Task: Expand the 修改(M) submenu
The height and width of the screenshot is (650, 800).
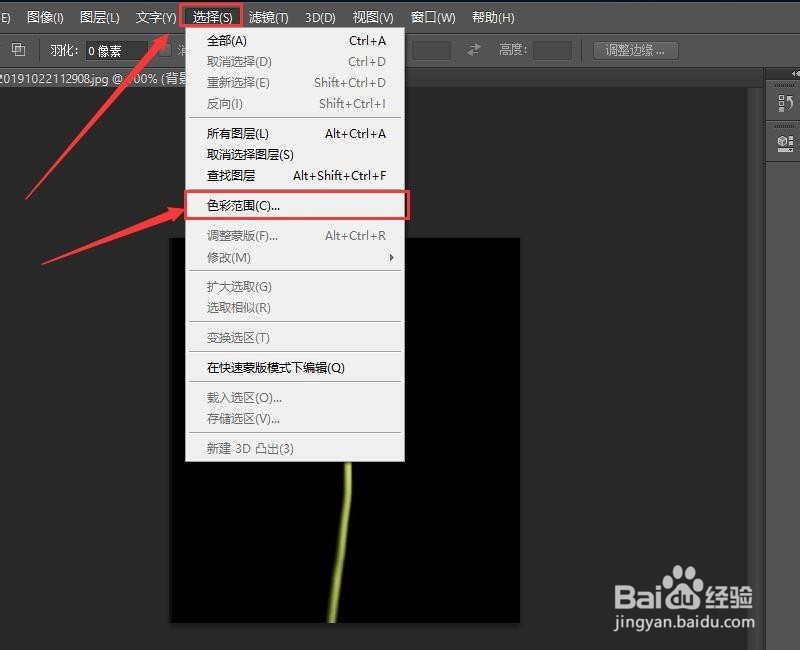Action: [230, 257]
